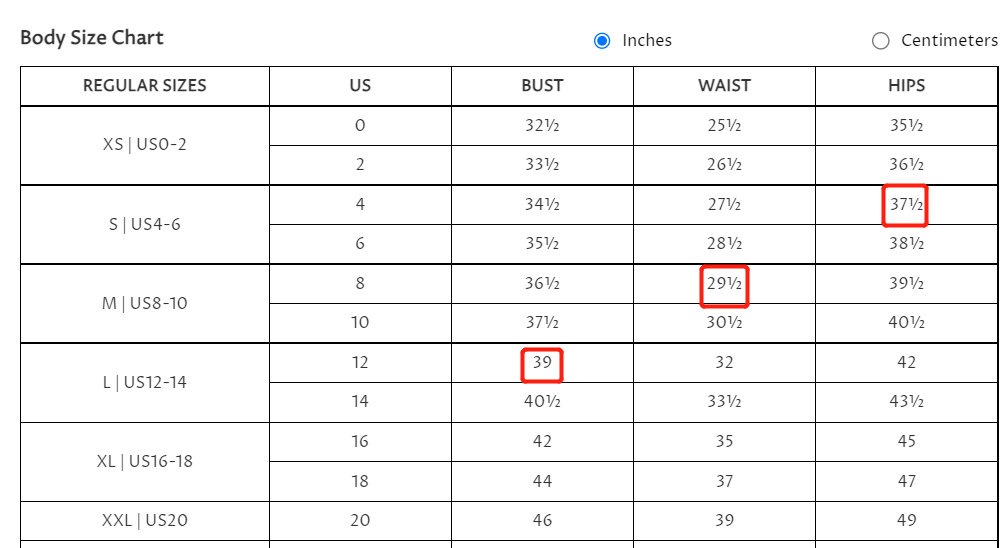The height and width of the screenshot is (548, 1003).
Task: Click the Body Size Chart heading
Action: tap(92, 38)
